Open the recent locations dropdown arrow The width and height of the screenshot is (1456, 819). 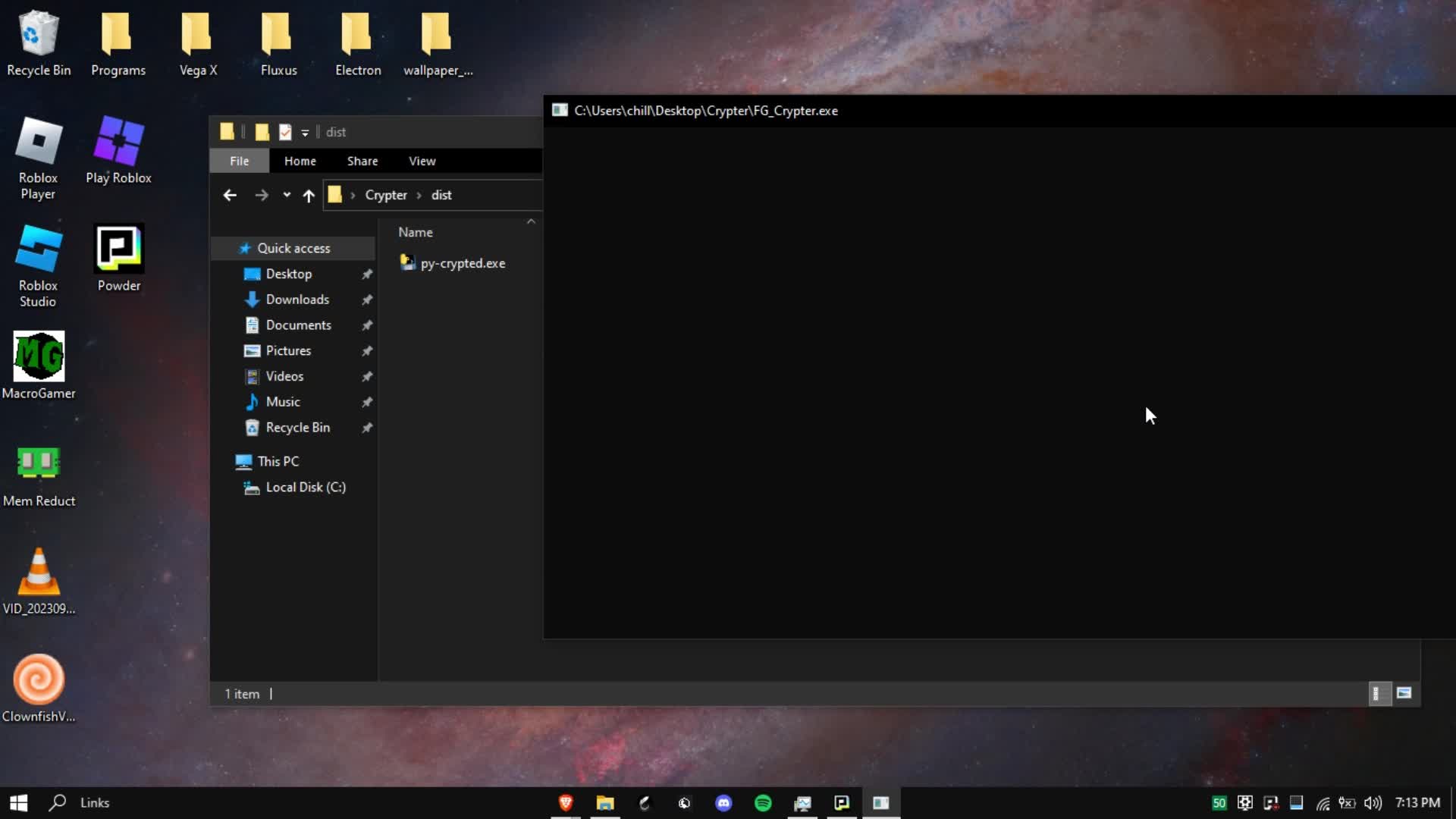click(287, 195)
